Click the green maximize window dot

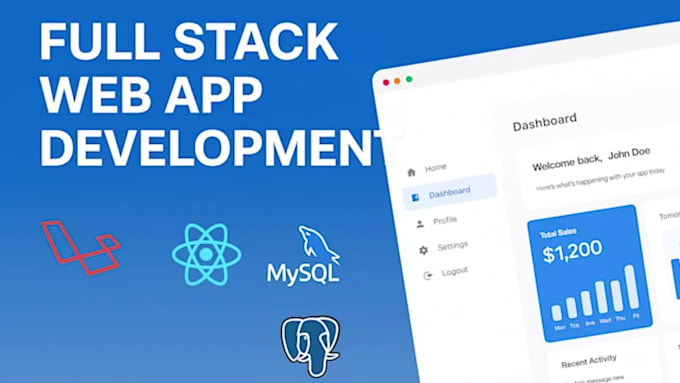[409, 79]
